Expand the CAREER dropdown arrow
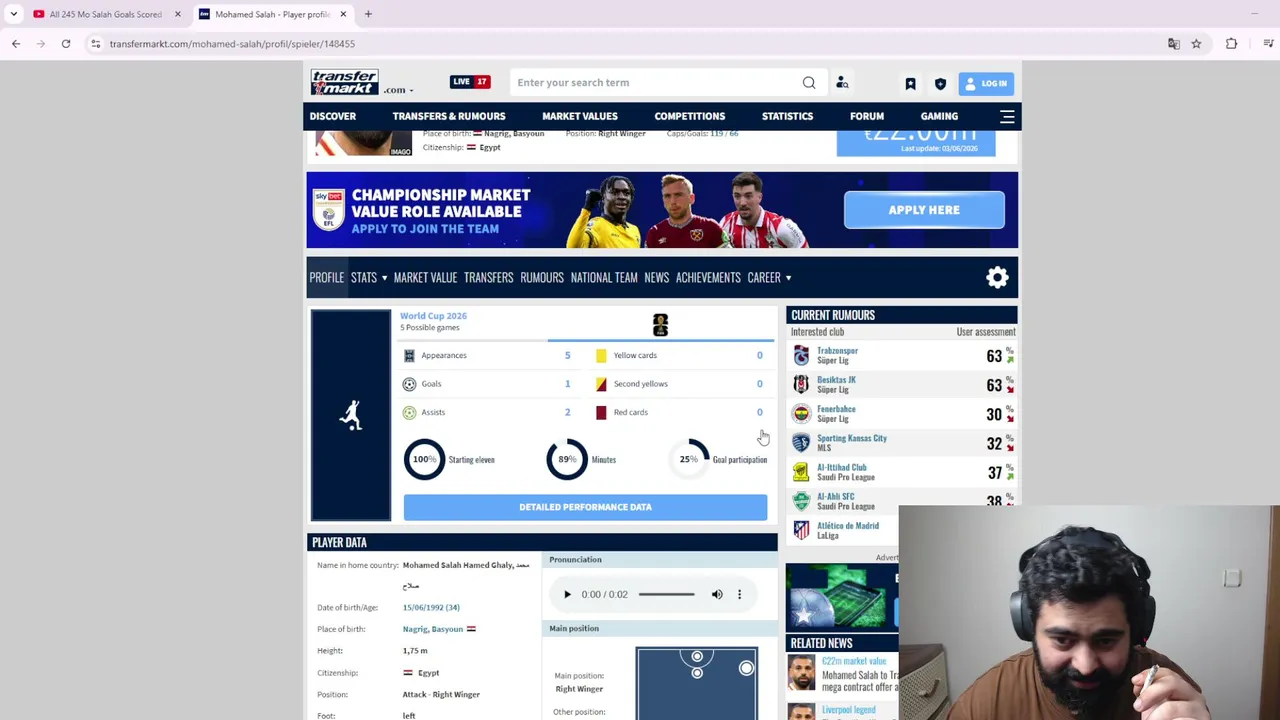The height and width of the screenshot is (720, 1280). tap(788, 278)
